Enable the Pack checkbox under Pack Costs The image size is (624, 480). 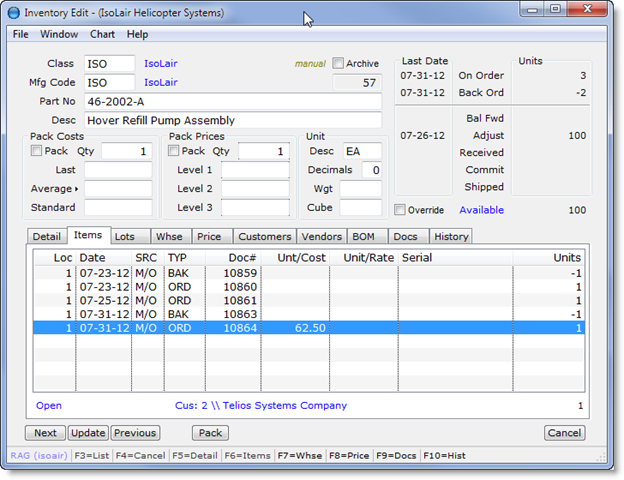(x=37, y=151)
